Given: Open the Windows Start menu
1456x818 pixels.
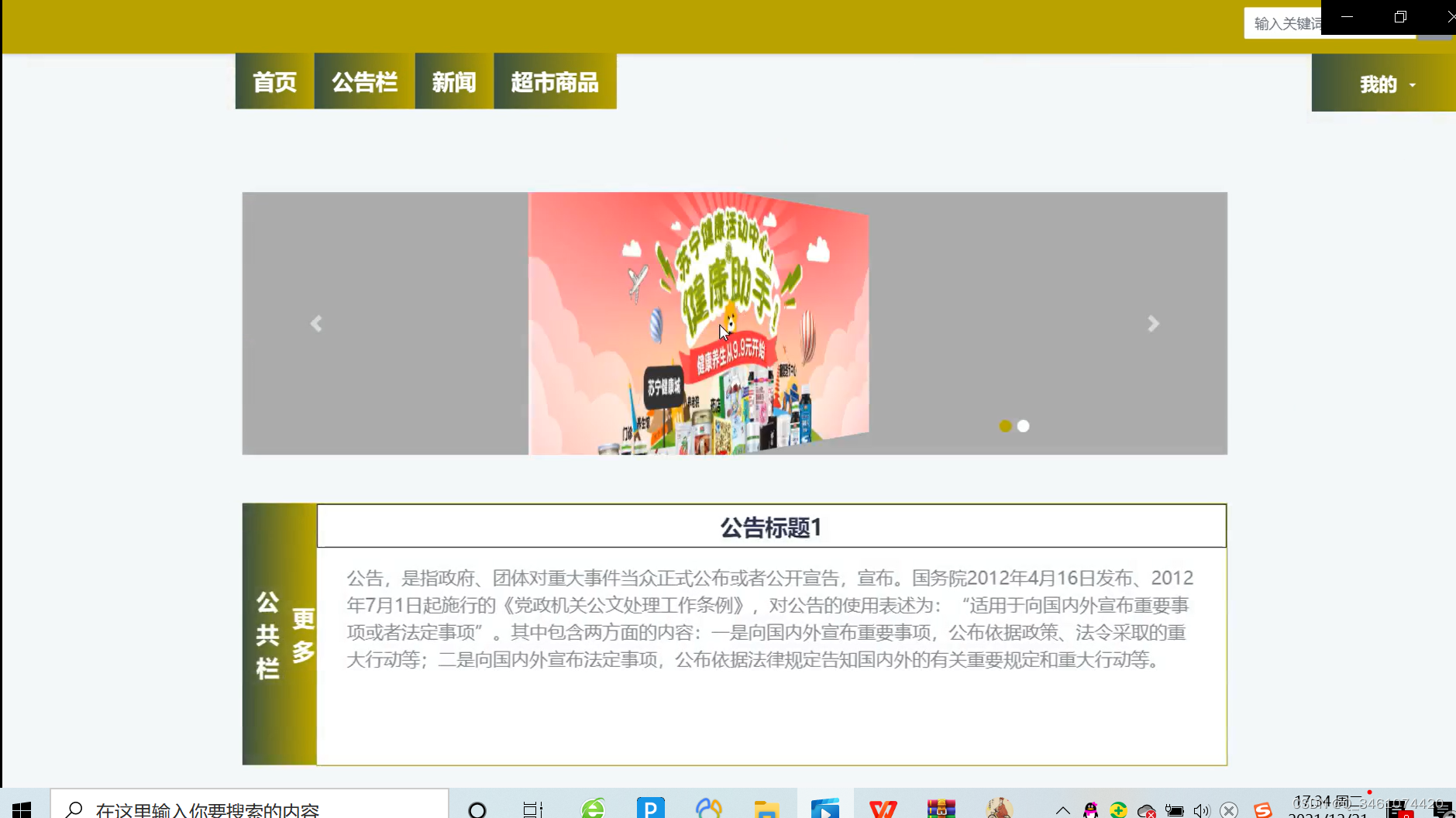Looking at the screenshot, I should point(22,809).
